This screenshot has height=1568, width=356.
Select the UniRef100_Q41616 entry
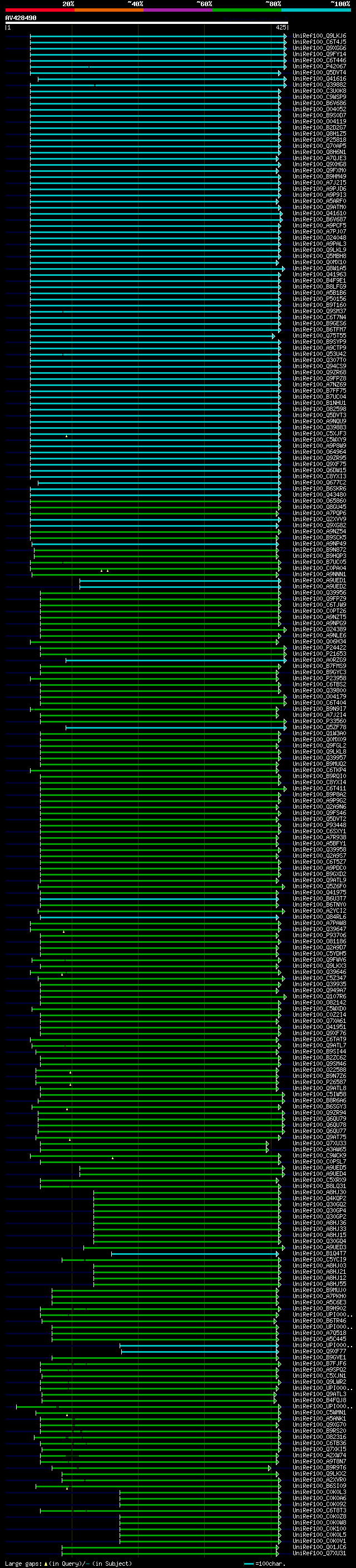(319, 78)
